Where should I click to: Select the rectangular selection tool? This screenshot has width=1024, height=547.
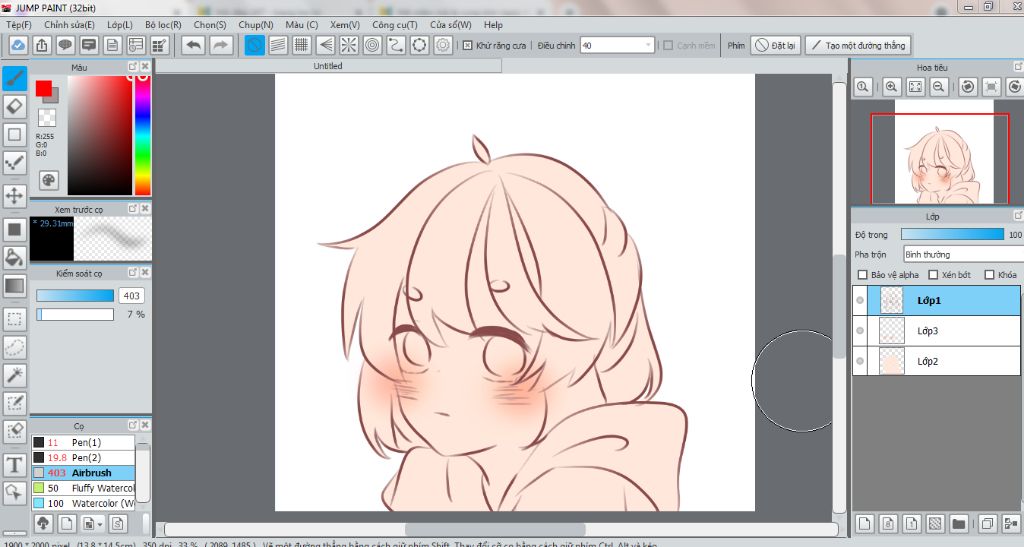pyautogui.click(x=15, y=319)
